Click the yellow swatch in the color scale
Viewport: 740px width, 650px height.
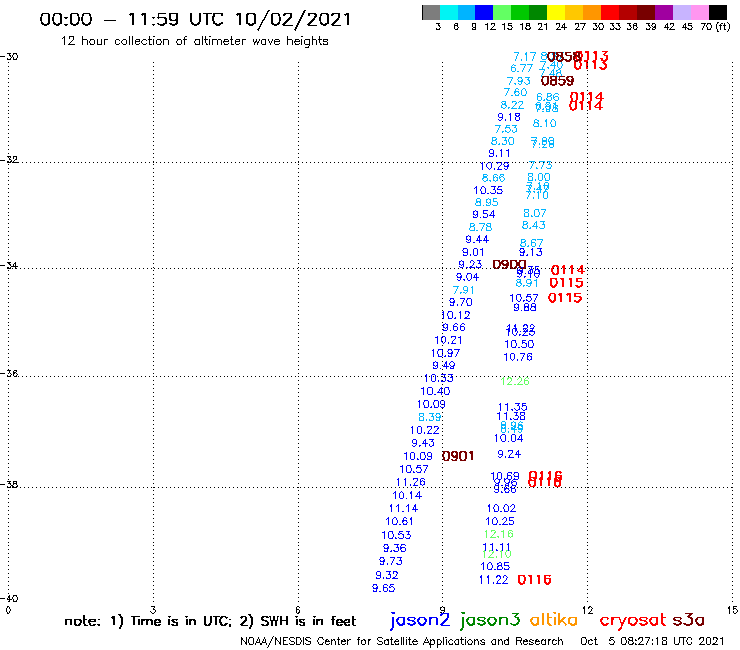coord(556,12)
